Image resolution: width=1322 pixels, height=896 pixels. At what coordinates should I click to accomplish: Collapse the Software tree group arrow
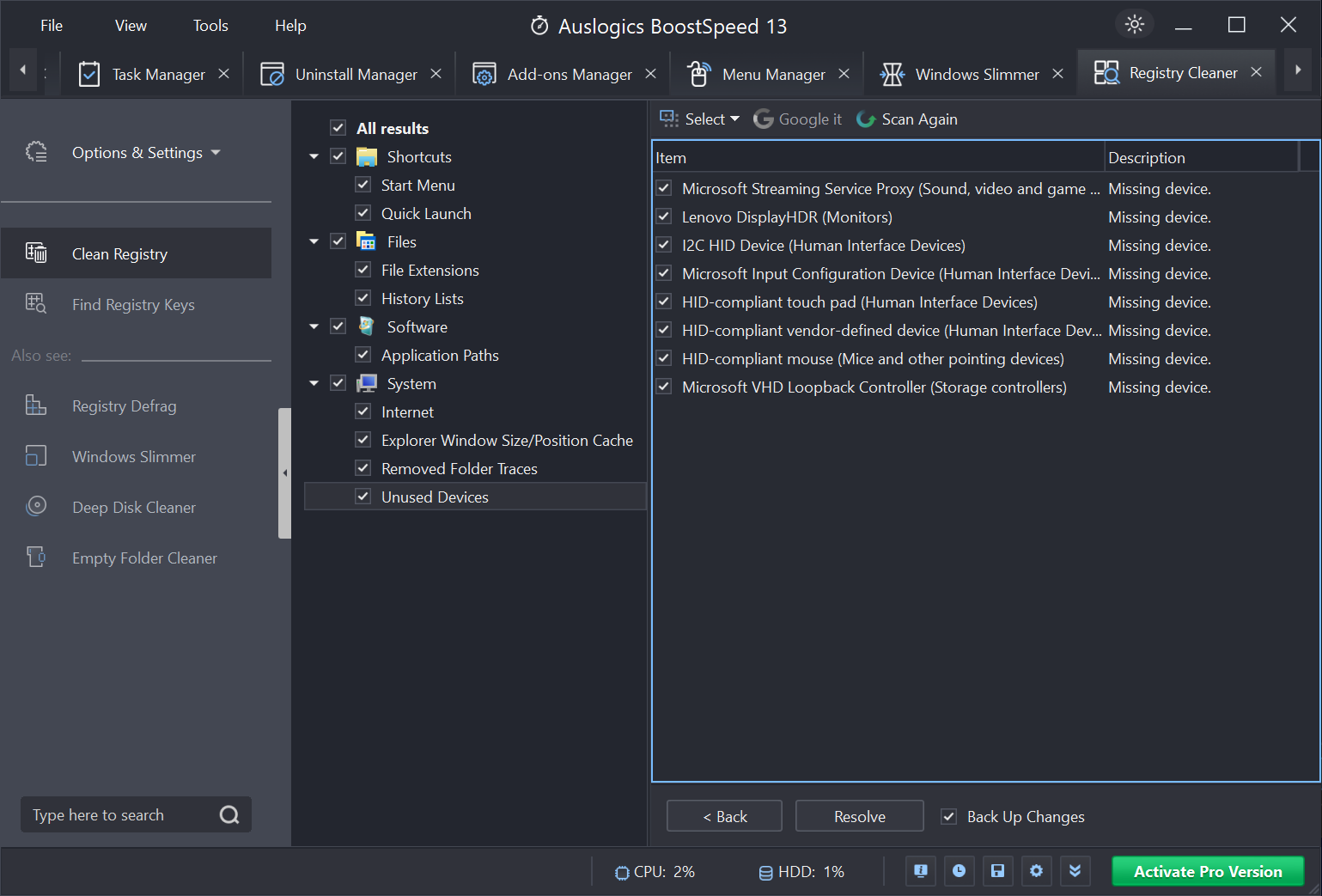[x=314, y=326]
